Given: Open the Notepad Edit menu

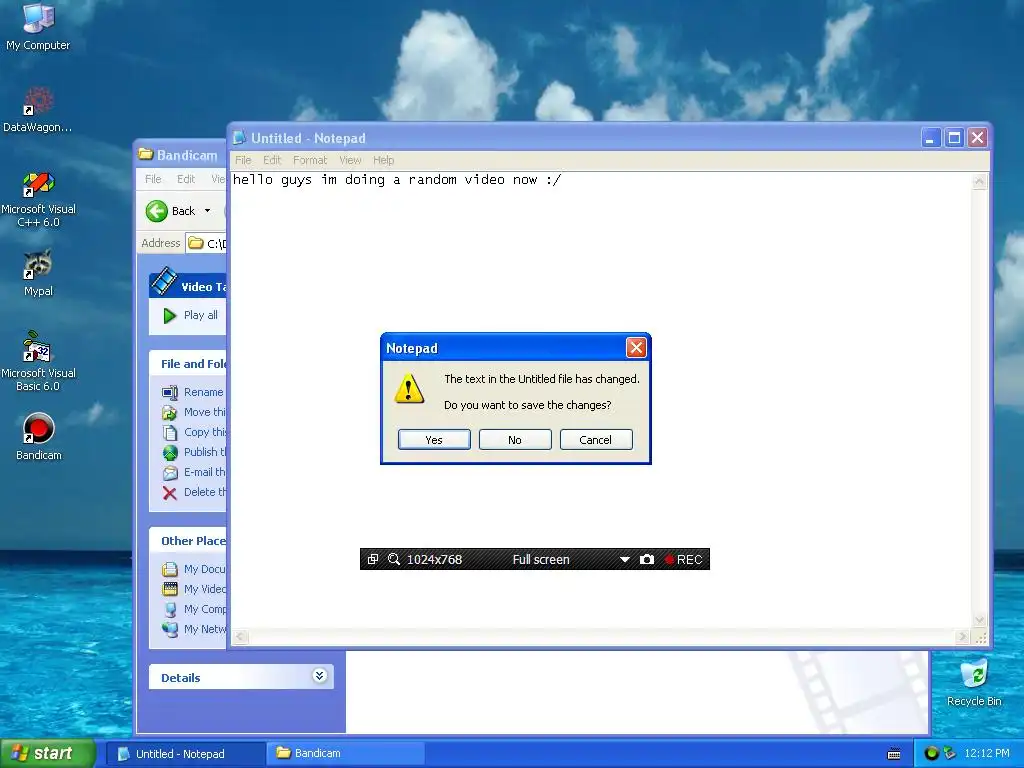Looking at the screenshot, I should coord(272,160).
